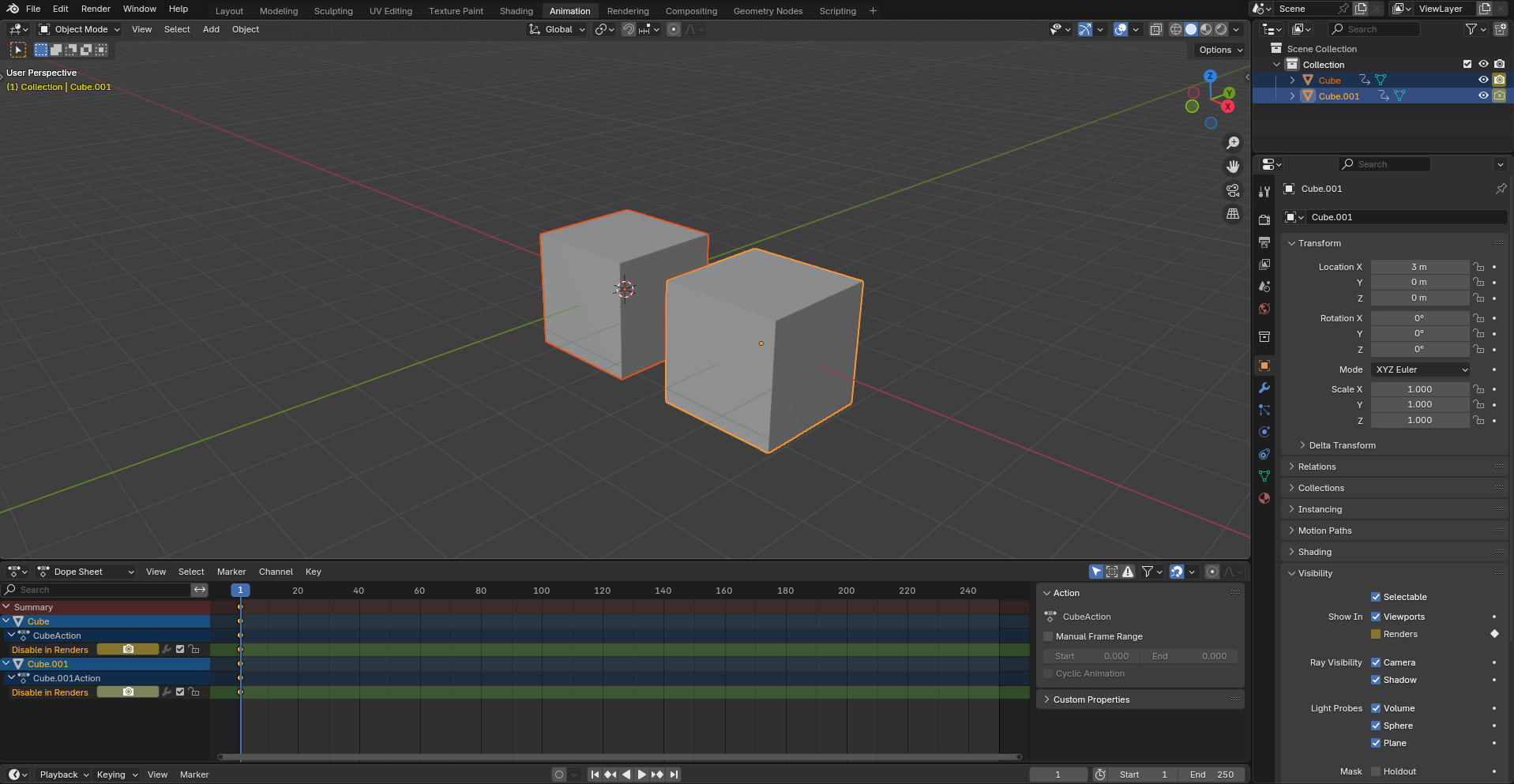Image resolution: width=1514 pixels, height=784 pixels.
Task: Select the green mesh data properties tab
Action: 1264,476
